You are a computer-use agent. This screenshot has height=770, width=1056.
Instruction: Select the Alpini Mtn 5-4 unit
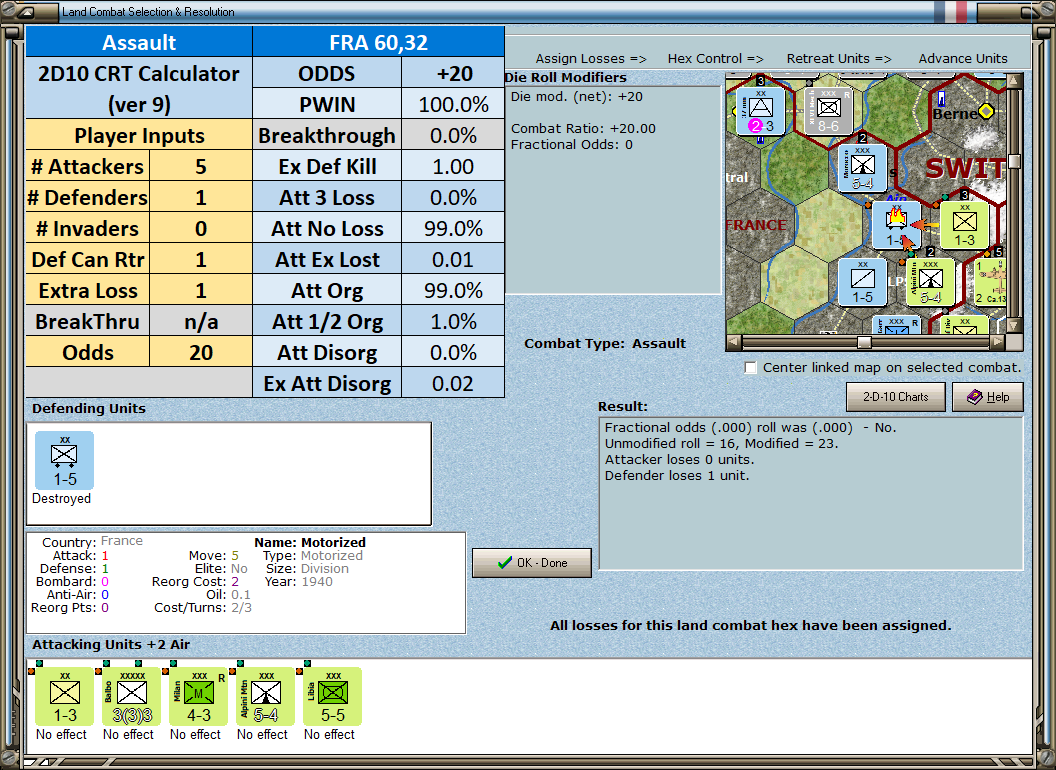click(x=265, y=697)
